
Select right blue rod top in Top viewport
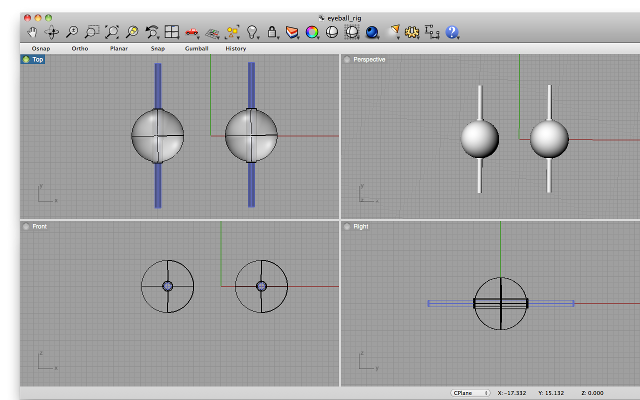pyautogui.click(x=251, y=85)
